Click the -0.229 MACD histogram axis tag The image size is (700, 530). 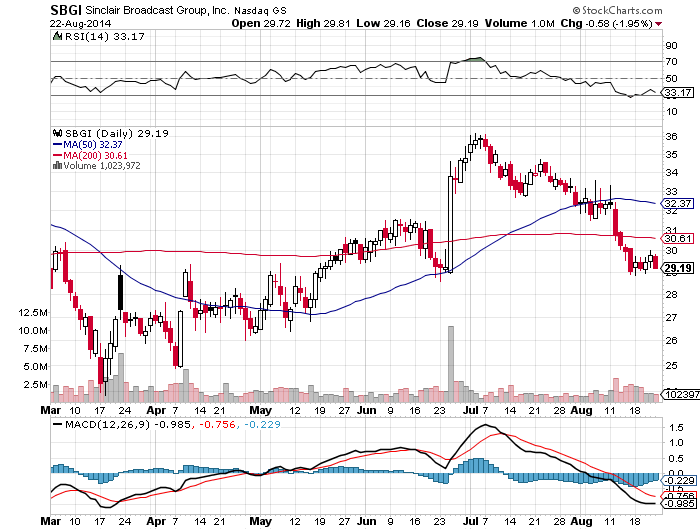pyautogui.click(x=679, y=480)
